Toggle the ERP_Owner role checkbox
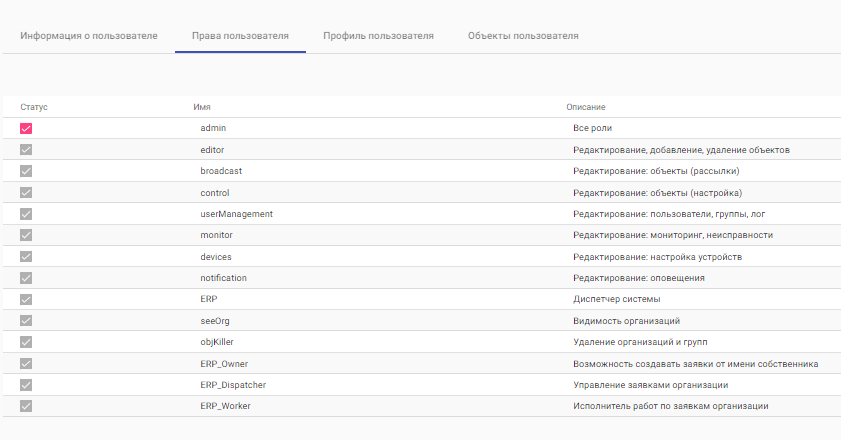The height and width of the screenshot is (440, 841). 26,364
